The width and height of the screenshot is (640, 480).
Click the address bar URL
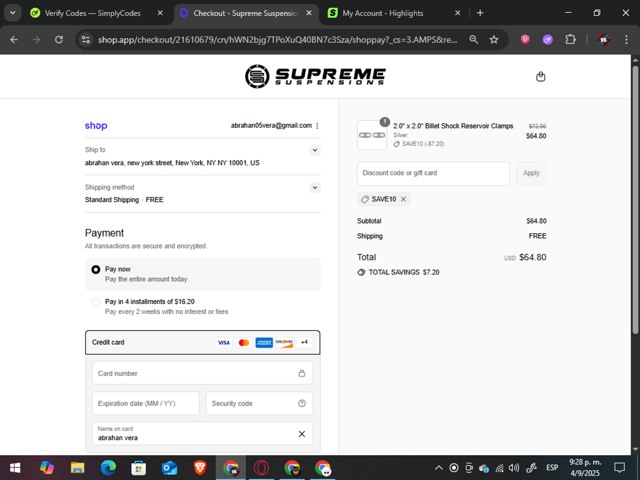(278, 40)
